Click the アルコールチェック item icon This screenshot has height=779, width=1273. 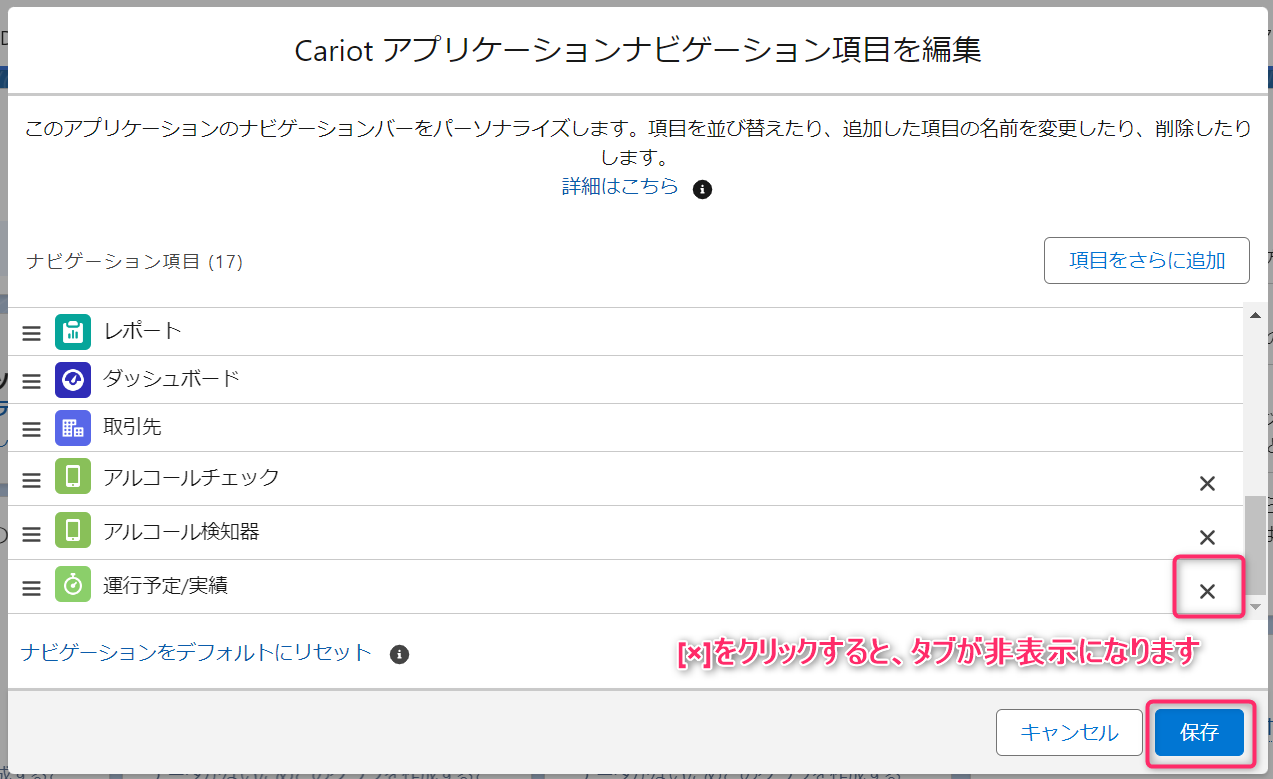(x=73, y=478)
